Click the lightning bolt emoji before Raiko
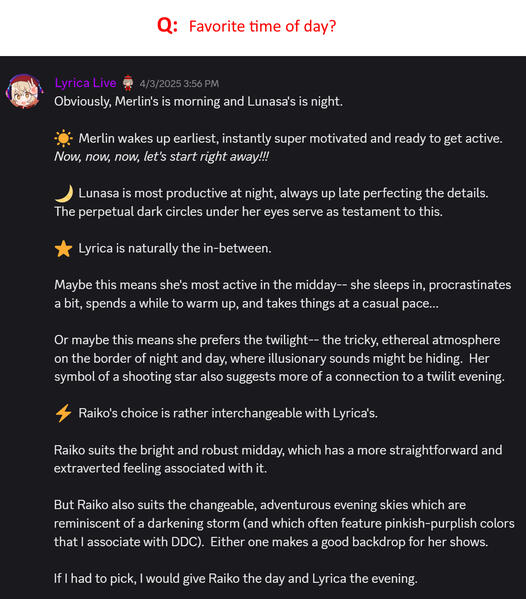This screenshot has width=526, height=599. coord(63,413)
